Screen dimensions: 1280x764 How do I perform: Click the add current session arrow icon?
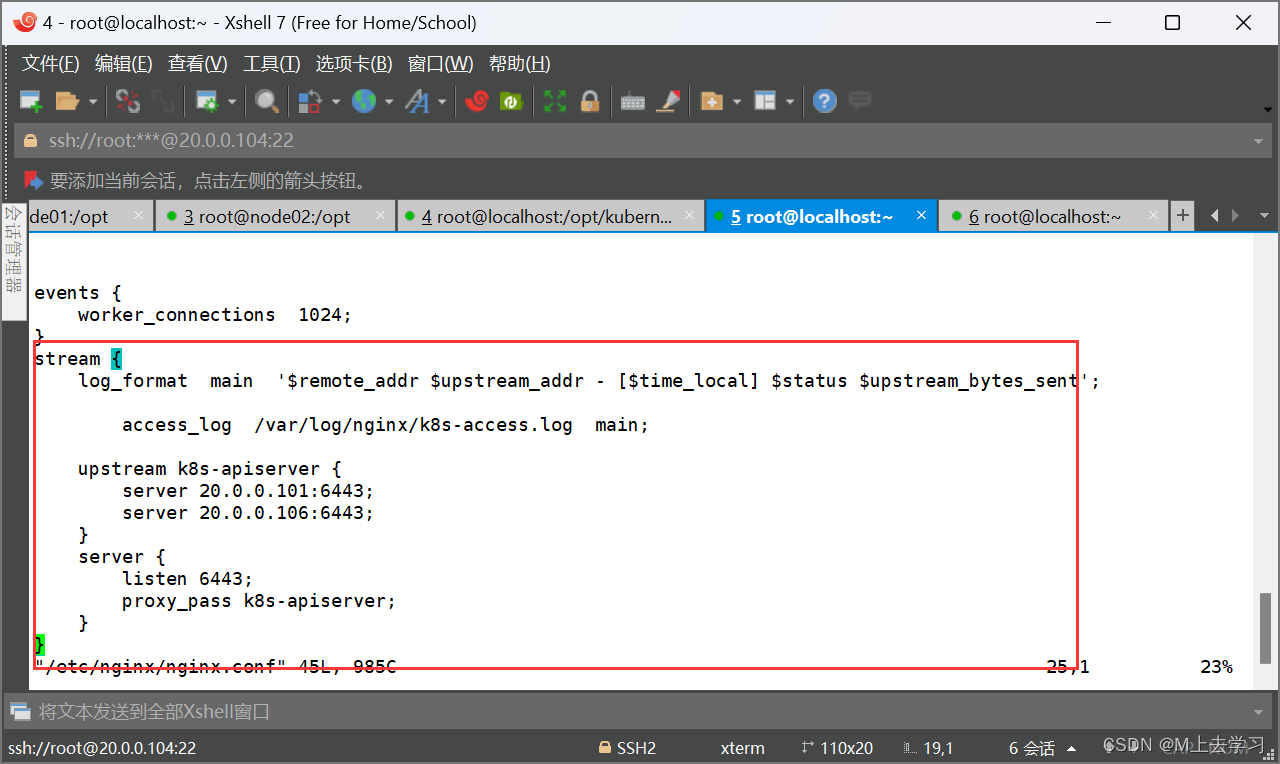[33, 181]
